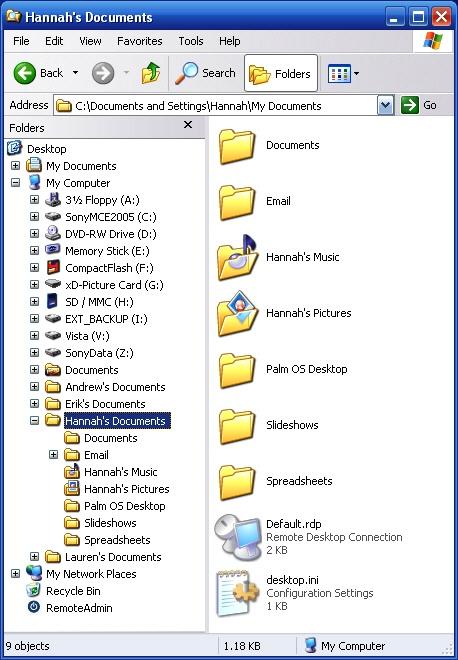The width and height of the screenshot is (458, 660).
Task: Open the Favorites menu
Action: pos(139,41)
